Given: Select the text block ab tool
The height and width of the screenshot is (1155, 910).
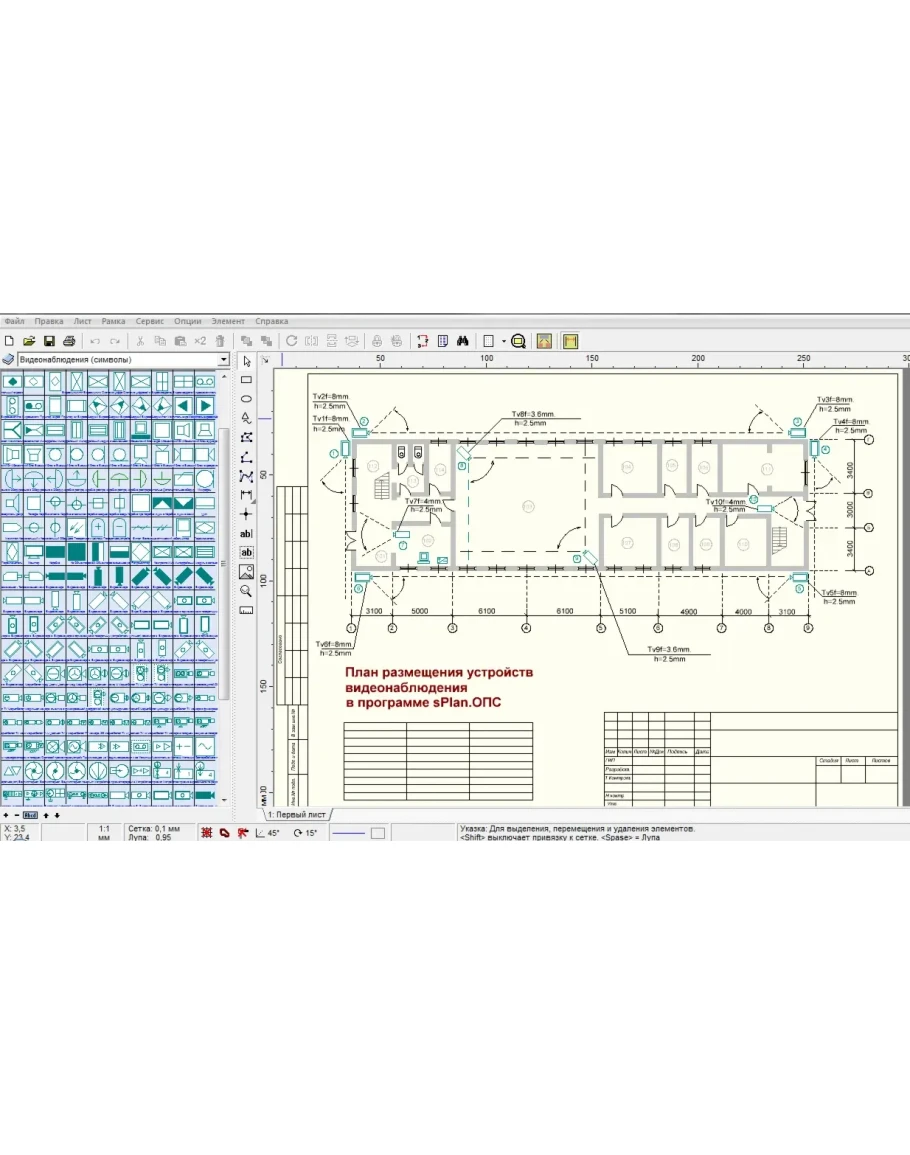Looking at the screenshot, I should pos(246,552).
